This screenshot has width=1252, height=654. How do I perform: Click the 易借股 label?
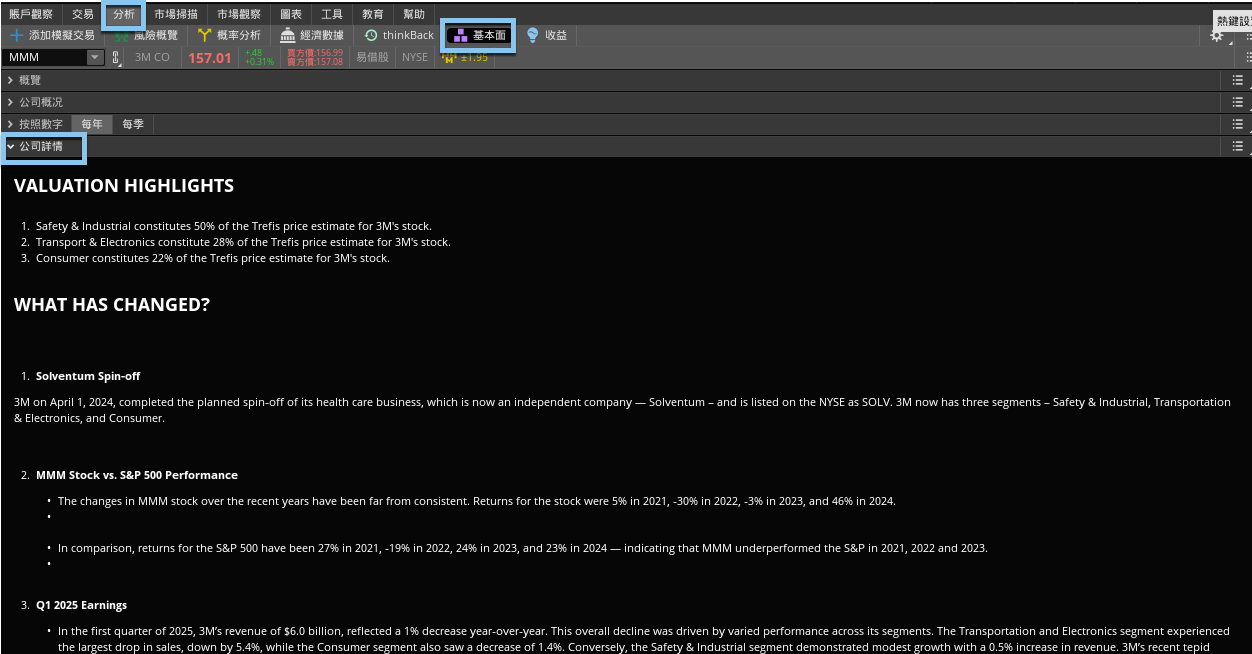click(372, 57)
